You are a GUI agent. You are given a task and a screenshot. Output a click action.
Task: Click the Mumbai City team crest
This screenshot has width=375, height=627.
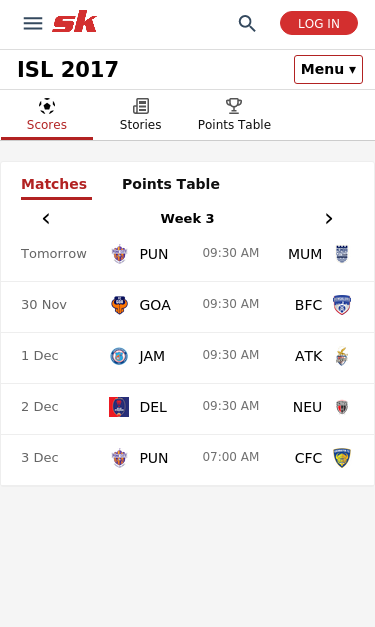[x=342, y=254]
